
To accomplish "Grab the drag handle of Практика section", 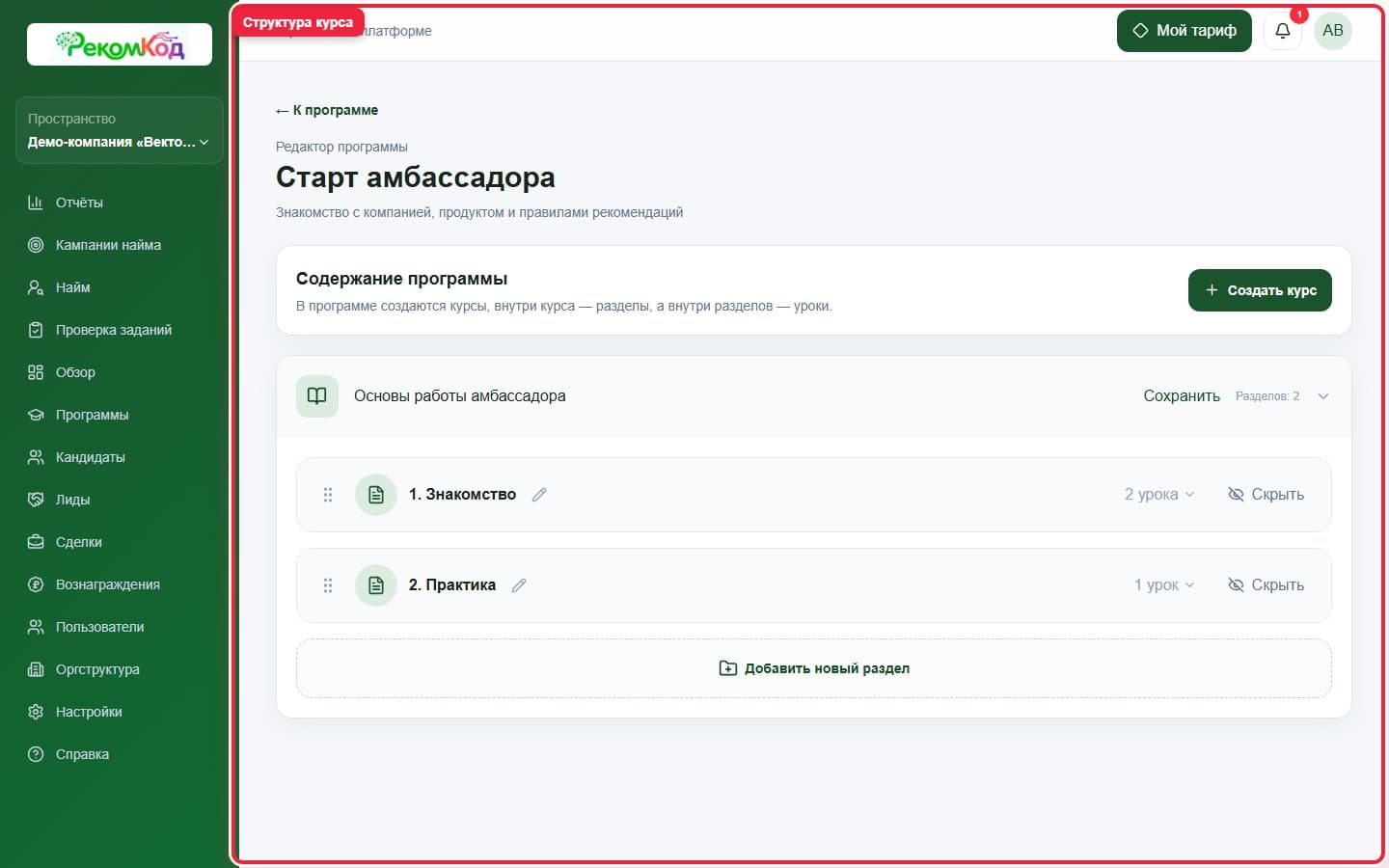I will tap(328, 585).
